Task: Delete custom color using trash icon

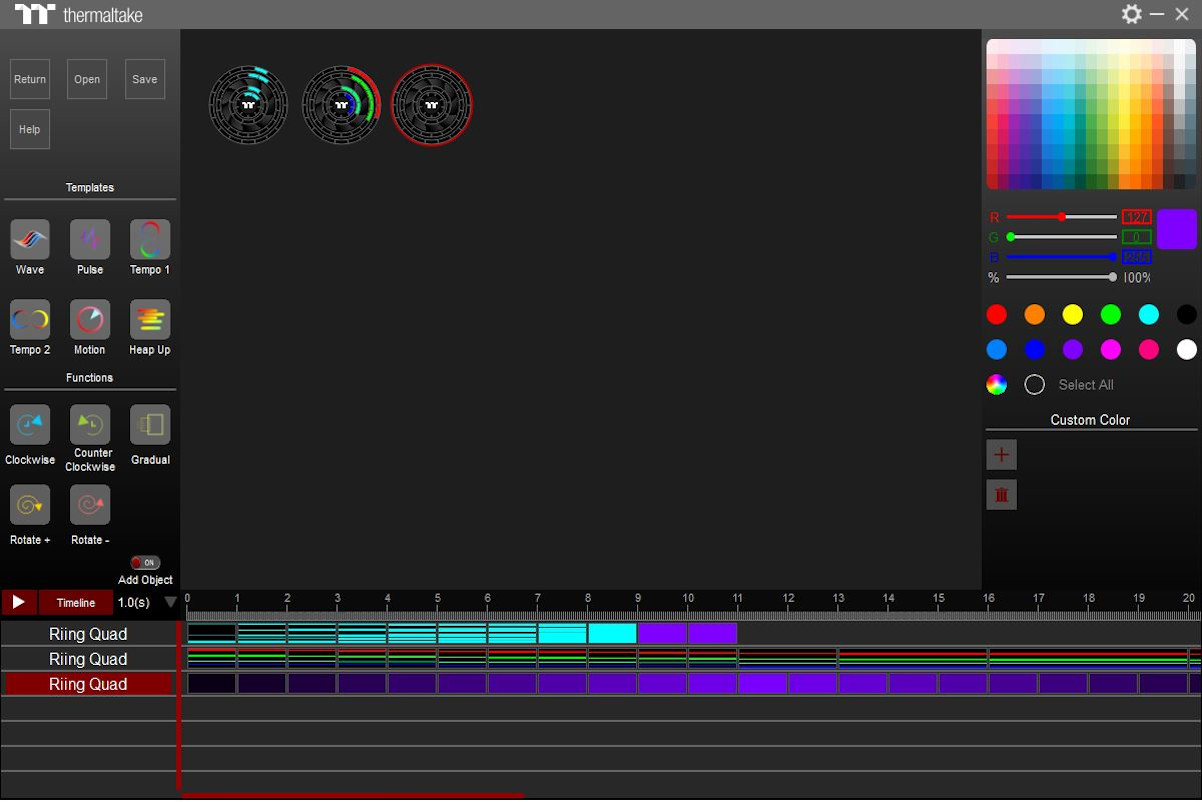Action: [x=1001, y=495]
